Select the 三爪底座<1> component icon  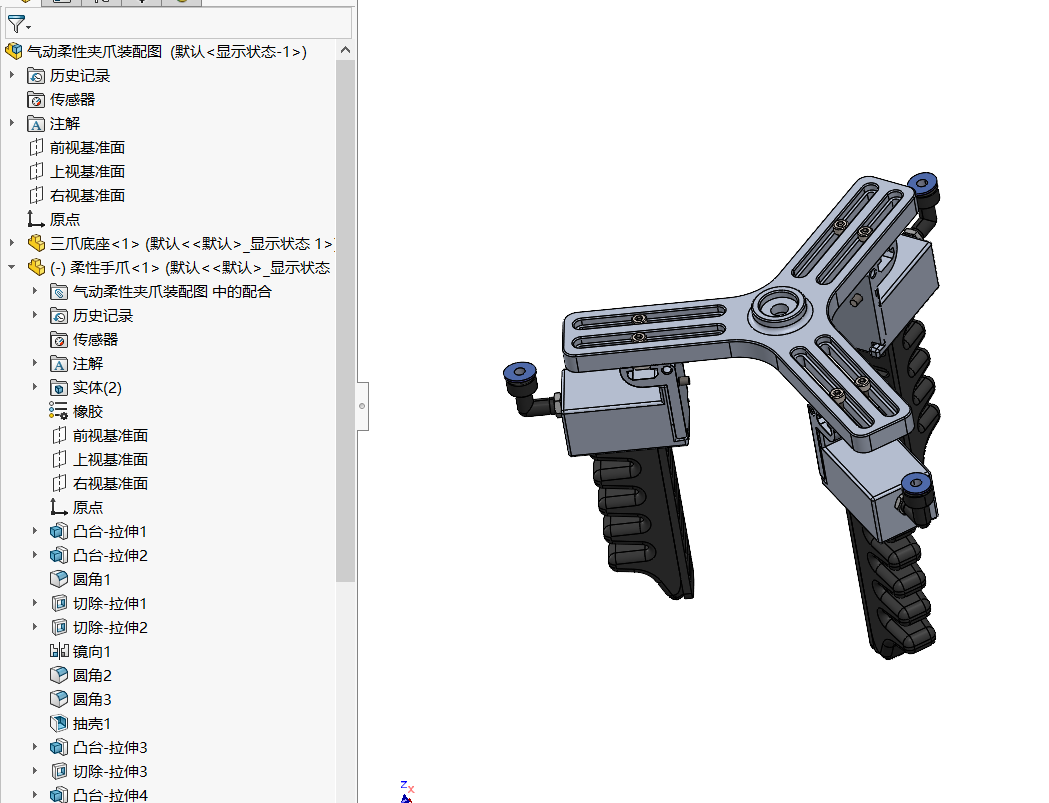(36, 244)
